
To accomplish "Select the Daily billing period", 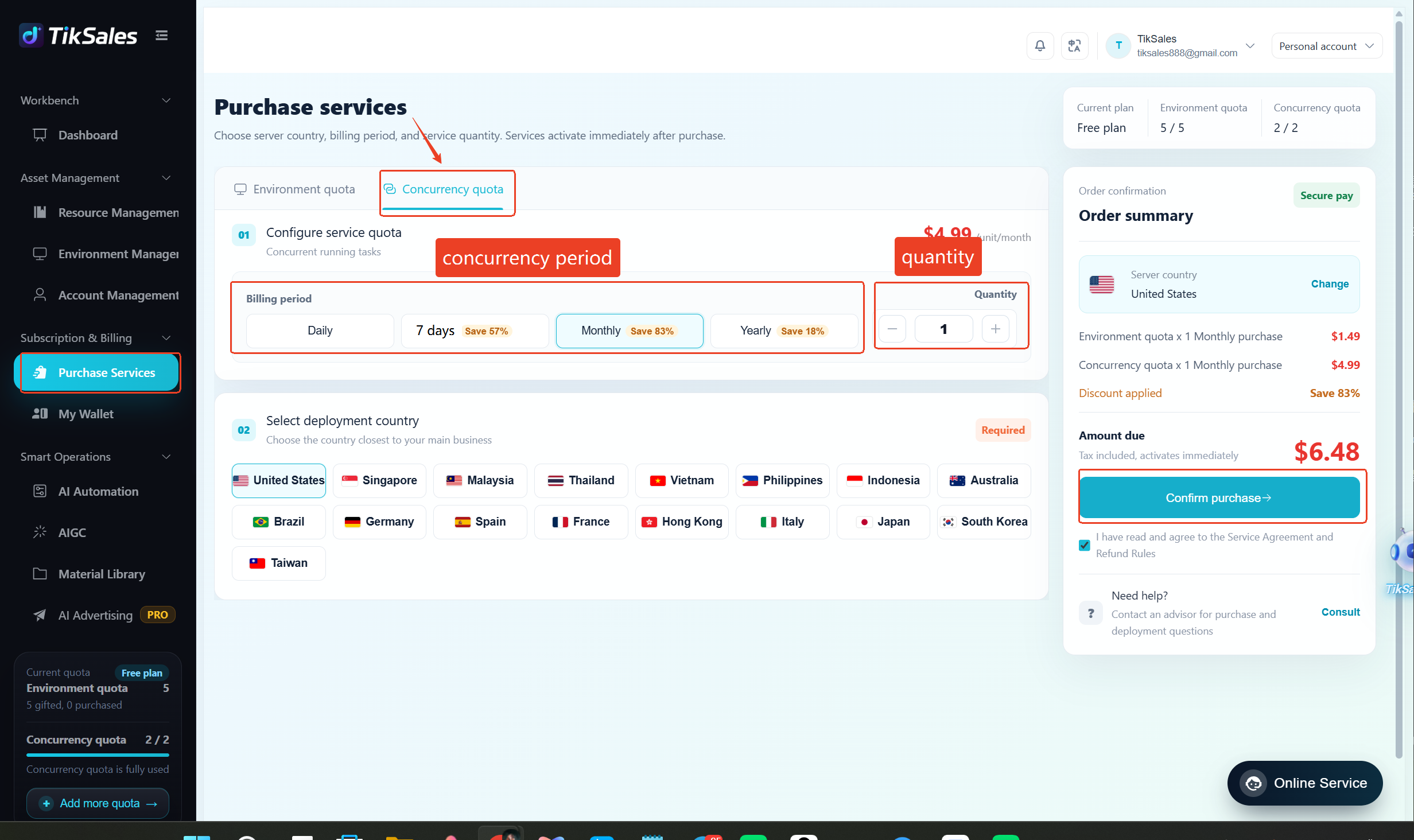I will pos(320,330).
